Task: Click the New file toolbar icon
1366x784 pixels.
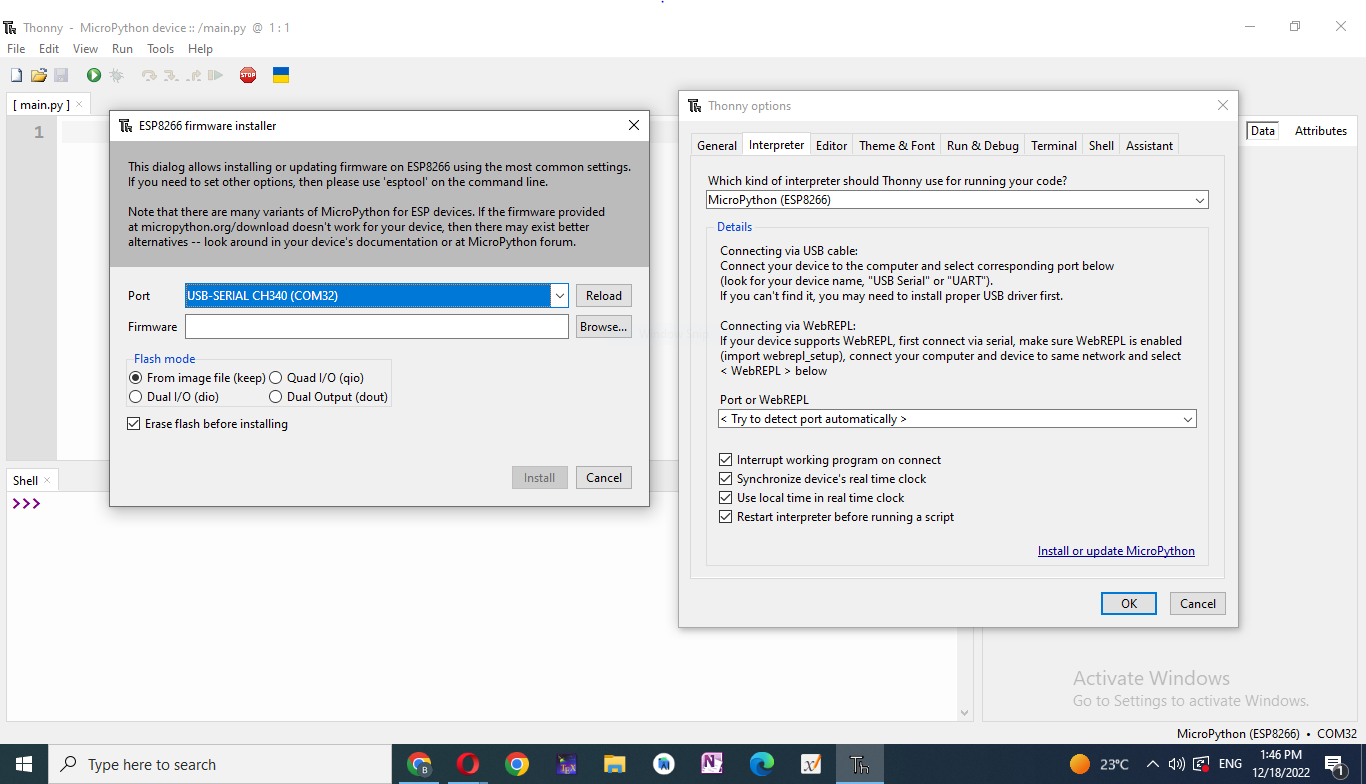Action: (16, 75)
